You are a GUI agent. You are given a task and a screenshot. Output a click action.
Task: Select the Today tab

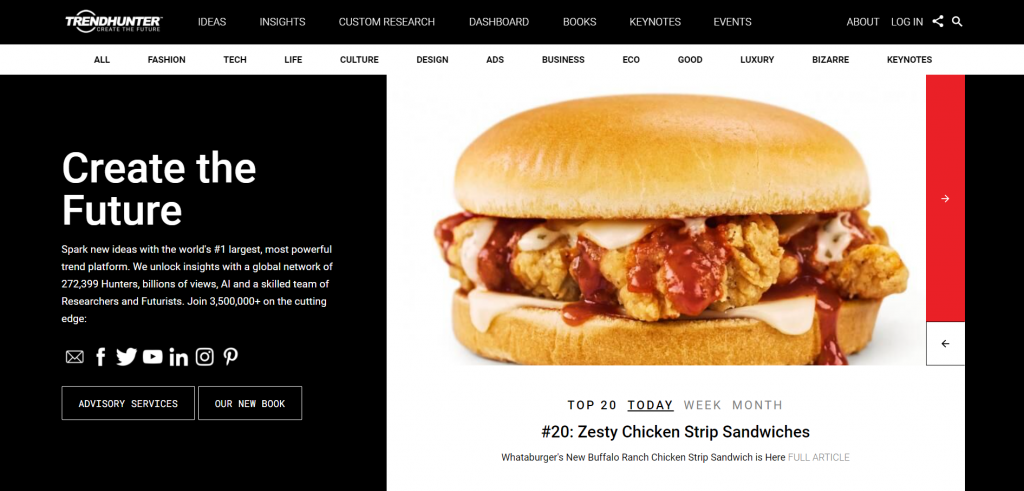650,405
